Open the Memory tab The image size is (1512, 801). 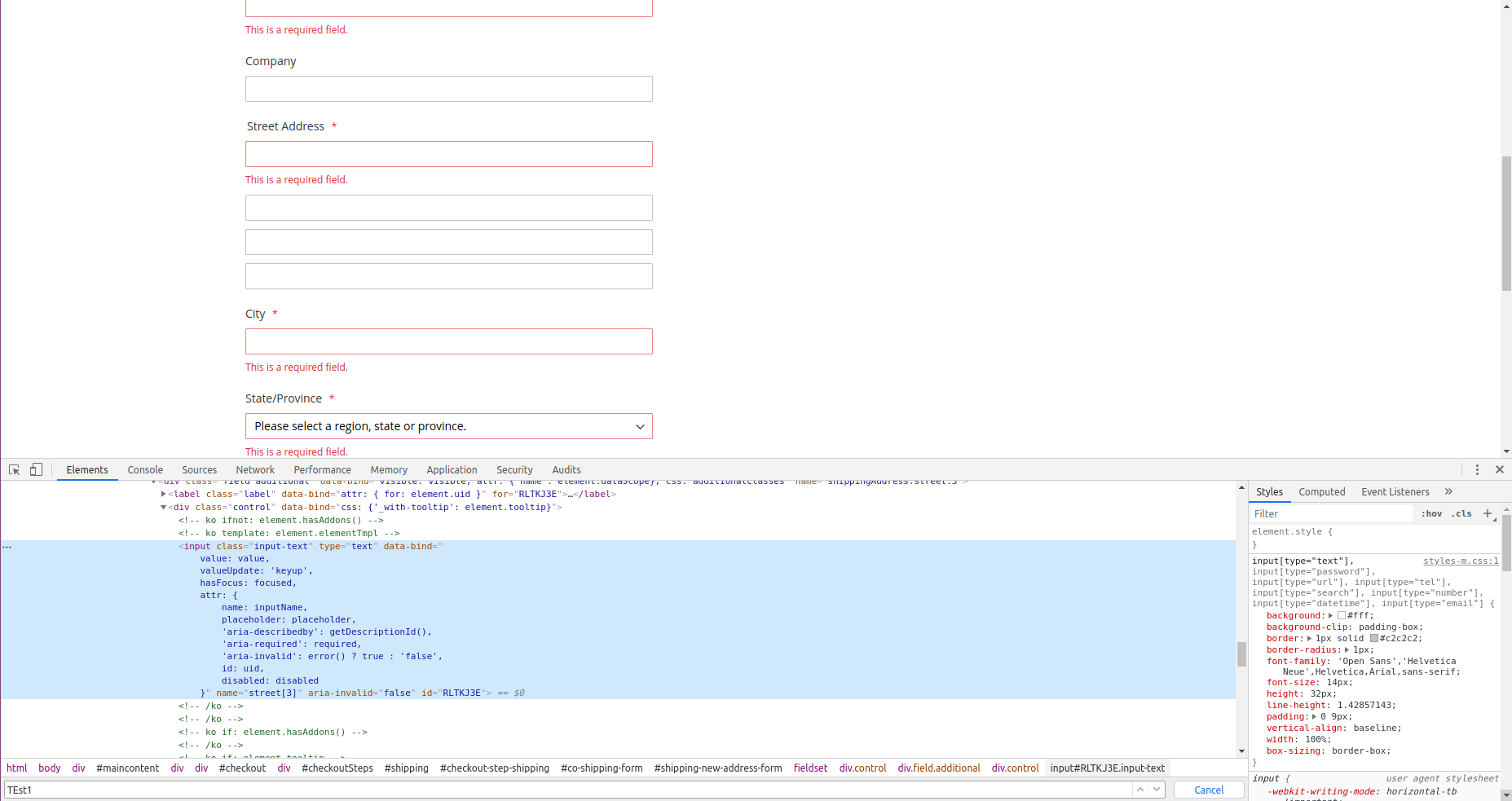[x=389, y=469]
